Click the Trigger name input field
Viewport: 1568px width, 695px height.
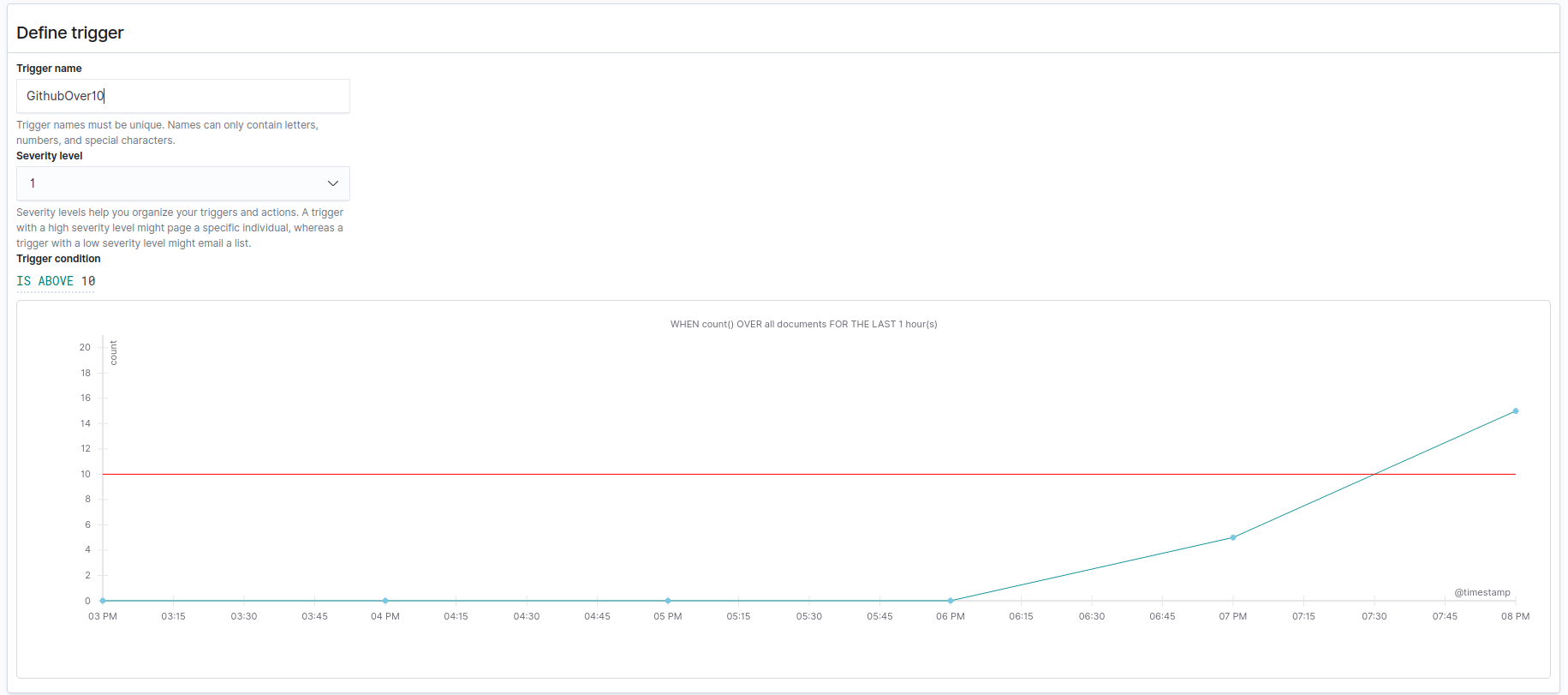182,96
